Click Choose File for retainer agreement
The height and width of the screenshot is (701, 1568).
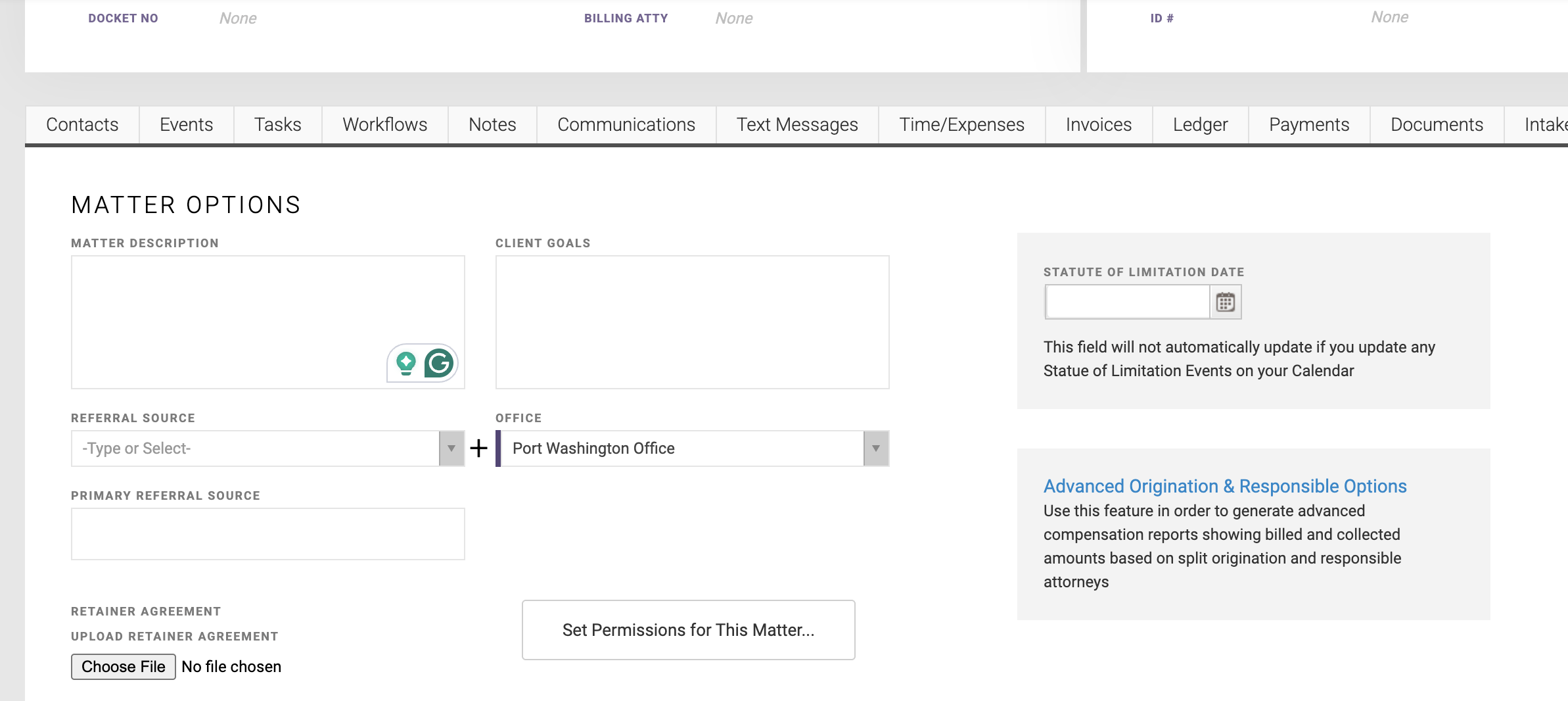pyautogui.click(x=124, y=667)
